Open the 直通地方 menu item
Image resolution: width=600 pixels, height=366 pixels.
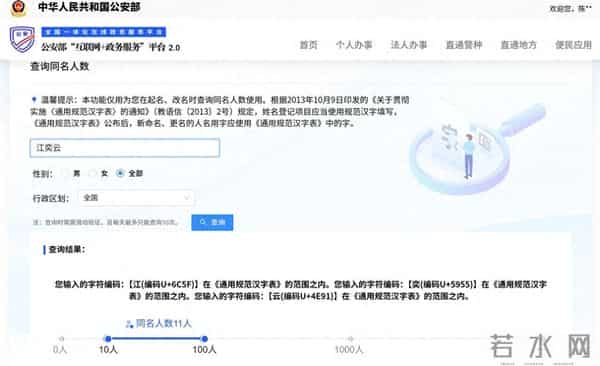(518, 45)
